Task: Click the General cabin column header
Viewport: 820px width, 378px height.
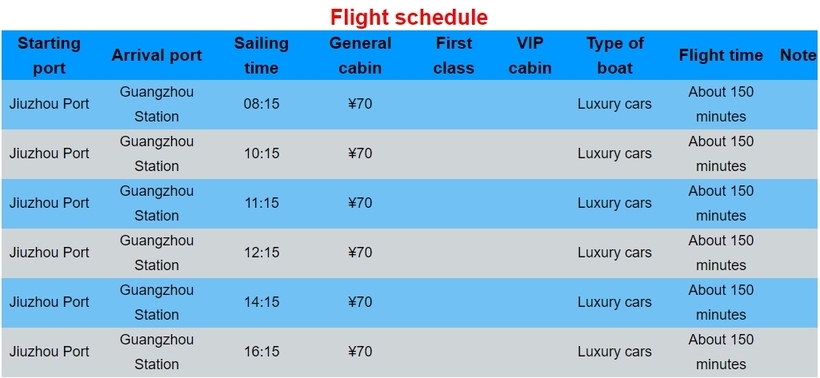Action: coord(360,55)
